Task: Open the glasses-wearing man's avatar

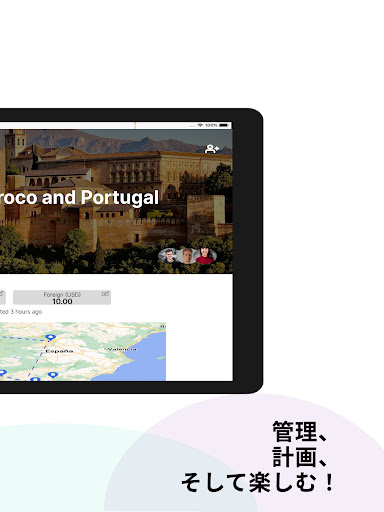Action: pos(169,256)
